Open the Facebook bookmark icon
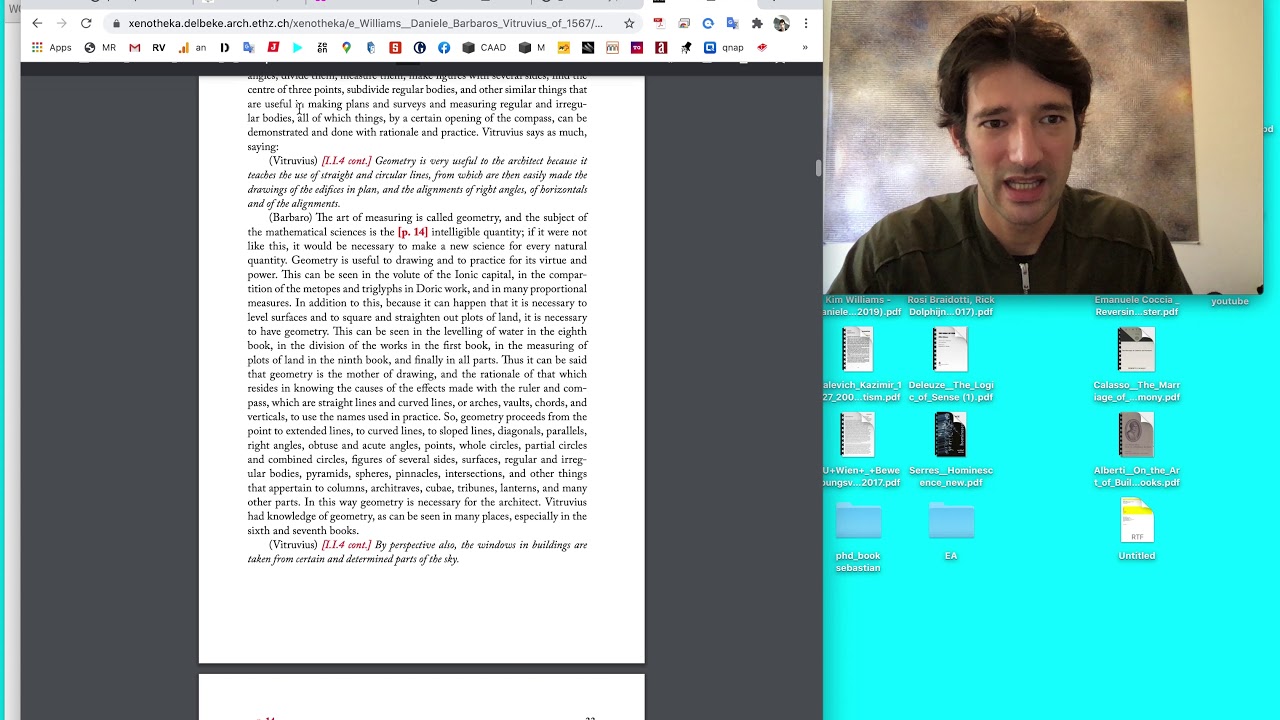Screen dimensions: 1280x720 (444, 47)
